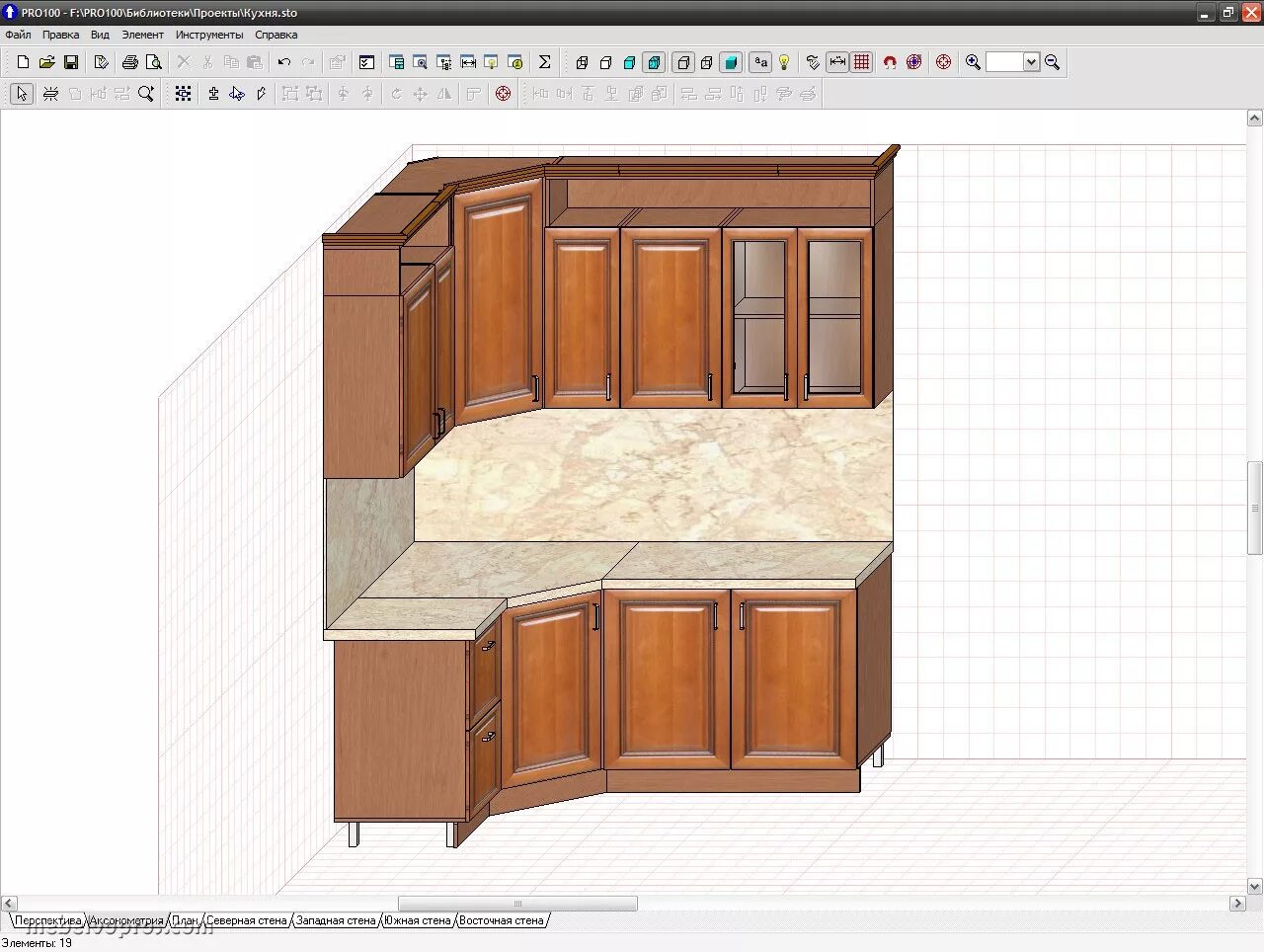This screenshot has width=1264, height=952.
Task: Open the Kухня.sto project save icon
Action: (x=70, y=61)
